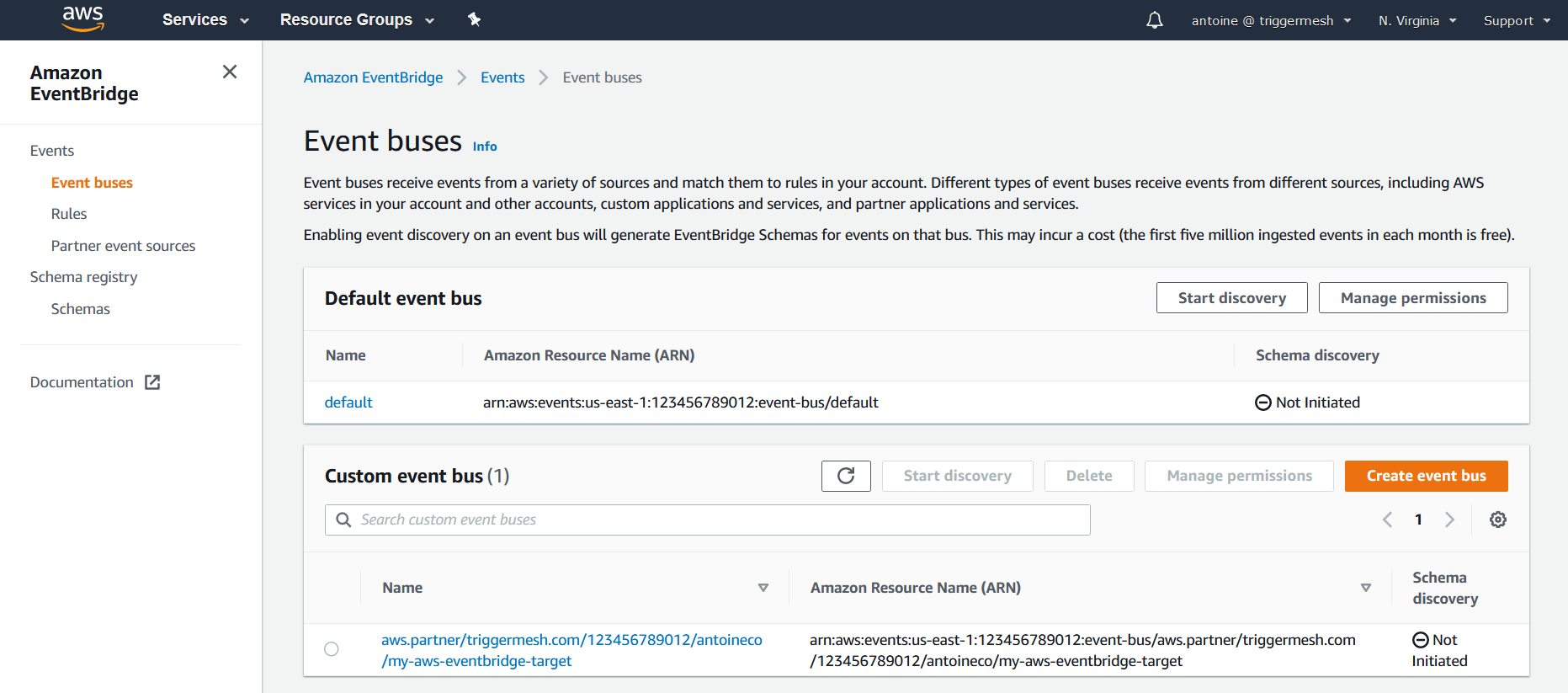1568x693 pixels.
Task: Expand the Services dropdown menu
Action: tap(205, 19)
